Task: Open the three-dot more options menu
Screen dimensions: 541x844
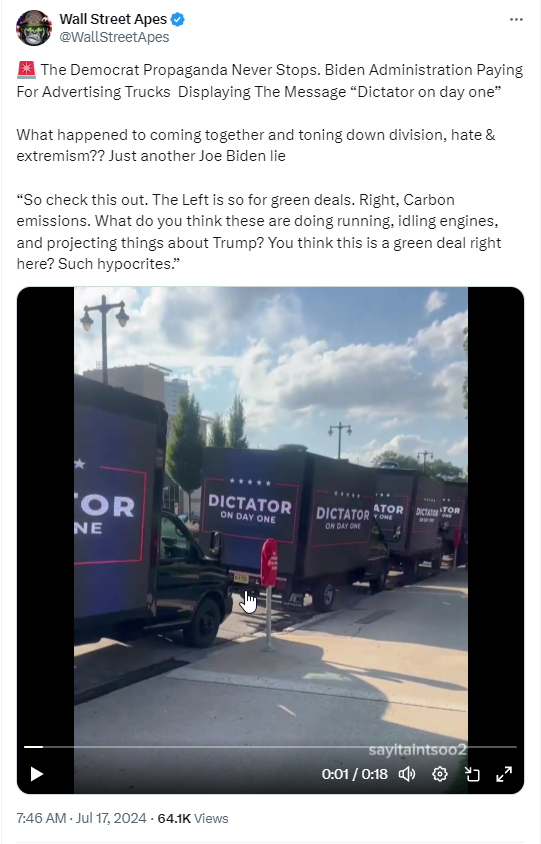Action: click(x=516, y=19)
